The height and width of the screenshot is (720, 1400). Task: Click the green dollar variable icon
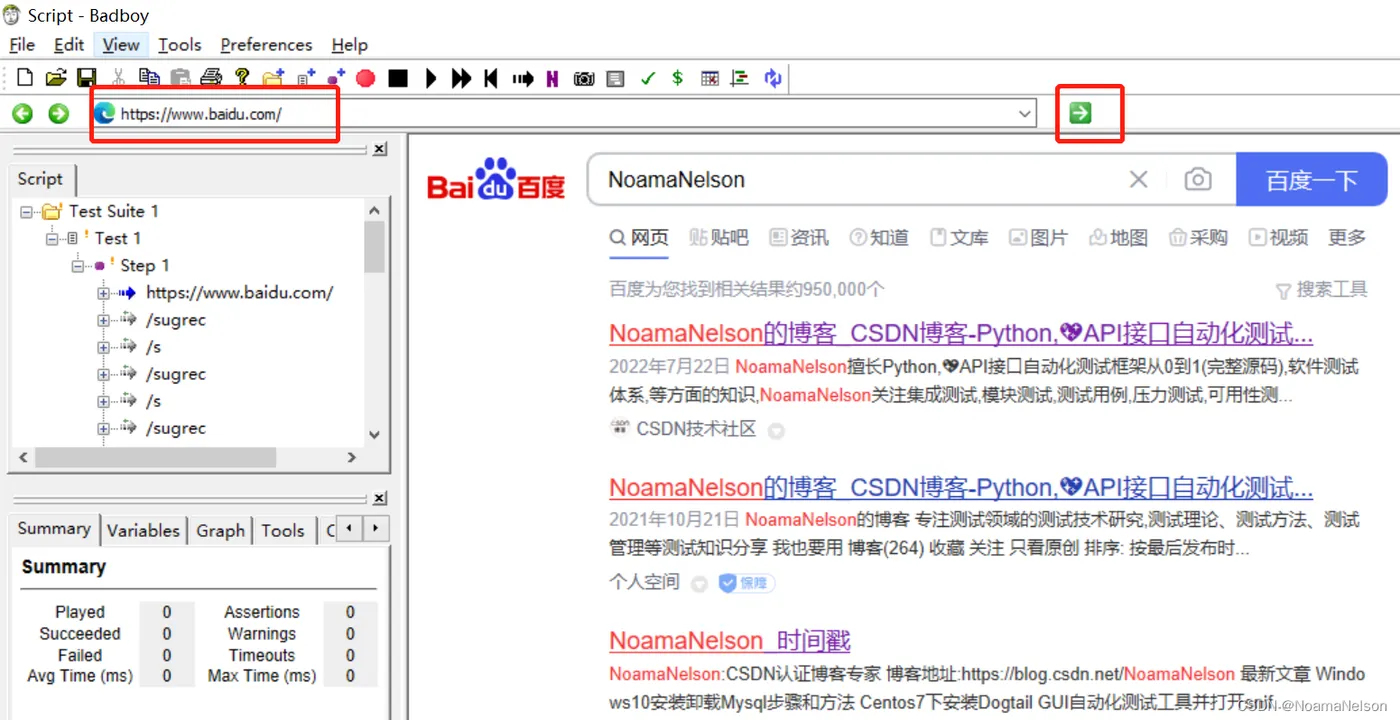[678, 78]
